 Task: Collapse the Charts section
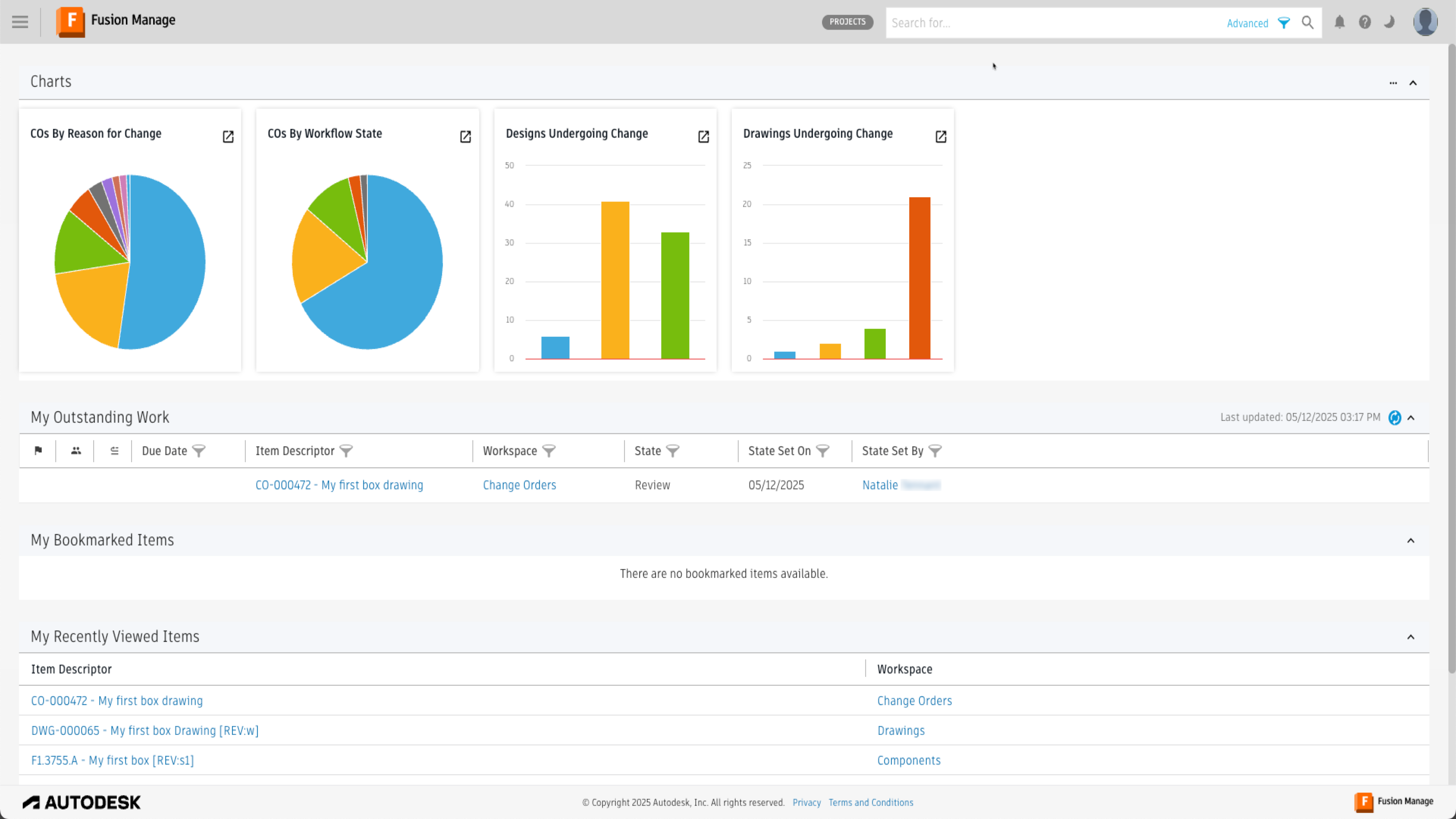1412,83
